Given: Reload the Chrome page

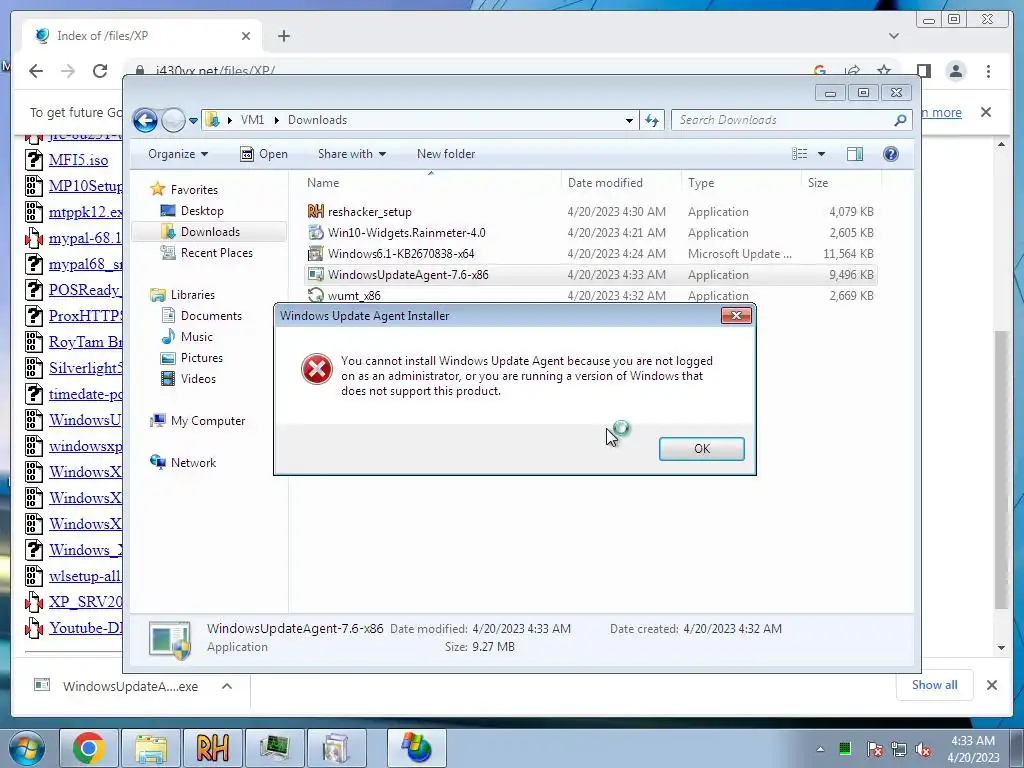Looking at the screenshot, I should pos(100,71).
